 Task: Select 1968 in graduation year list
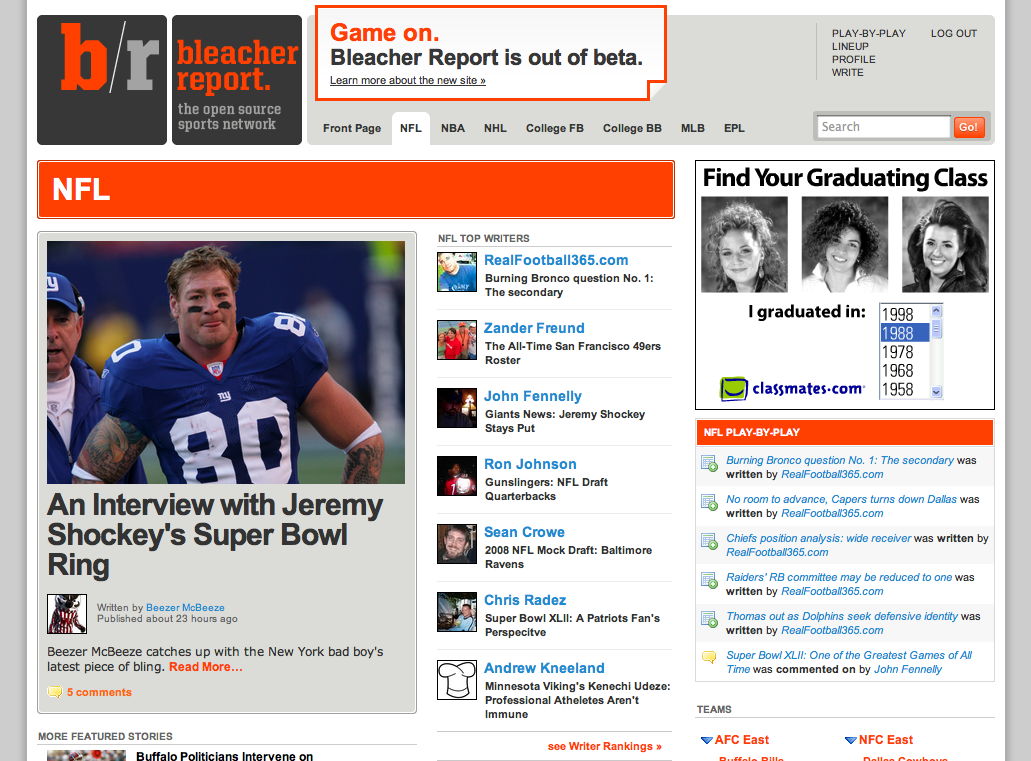(x=905, y=371)
